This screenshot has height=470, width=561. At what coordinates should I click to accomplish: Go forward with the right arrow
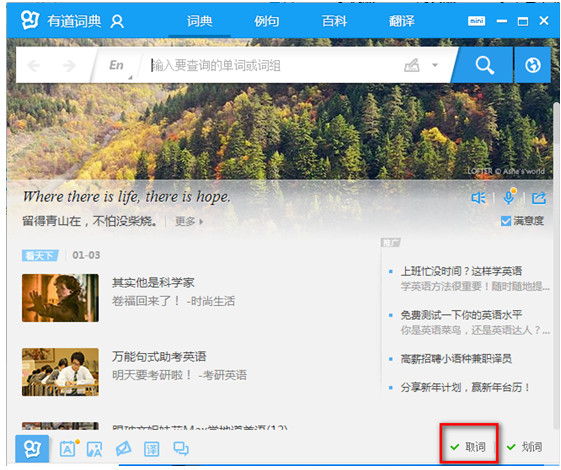69,65
